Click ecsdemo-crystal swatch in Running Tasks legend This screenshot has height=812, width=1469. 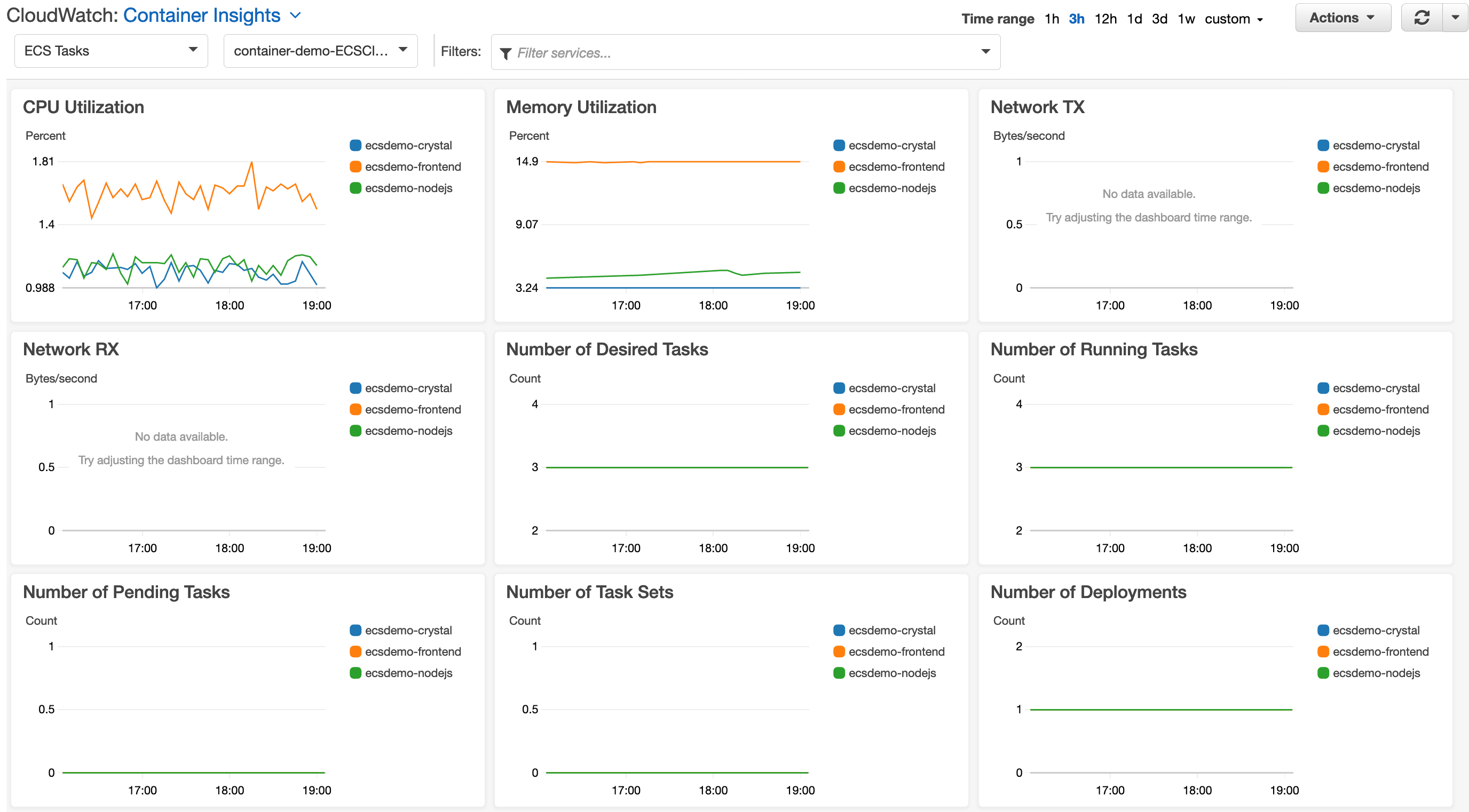point(1323,388)
